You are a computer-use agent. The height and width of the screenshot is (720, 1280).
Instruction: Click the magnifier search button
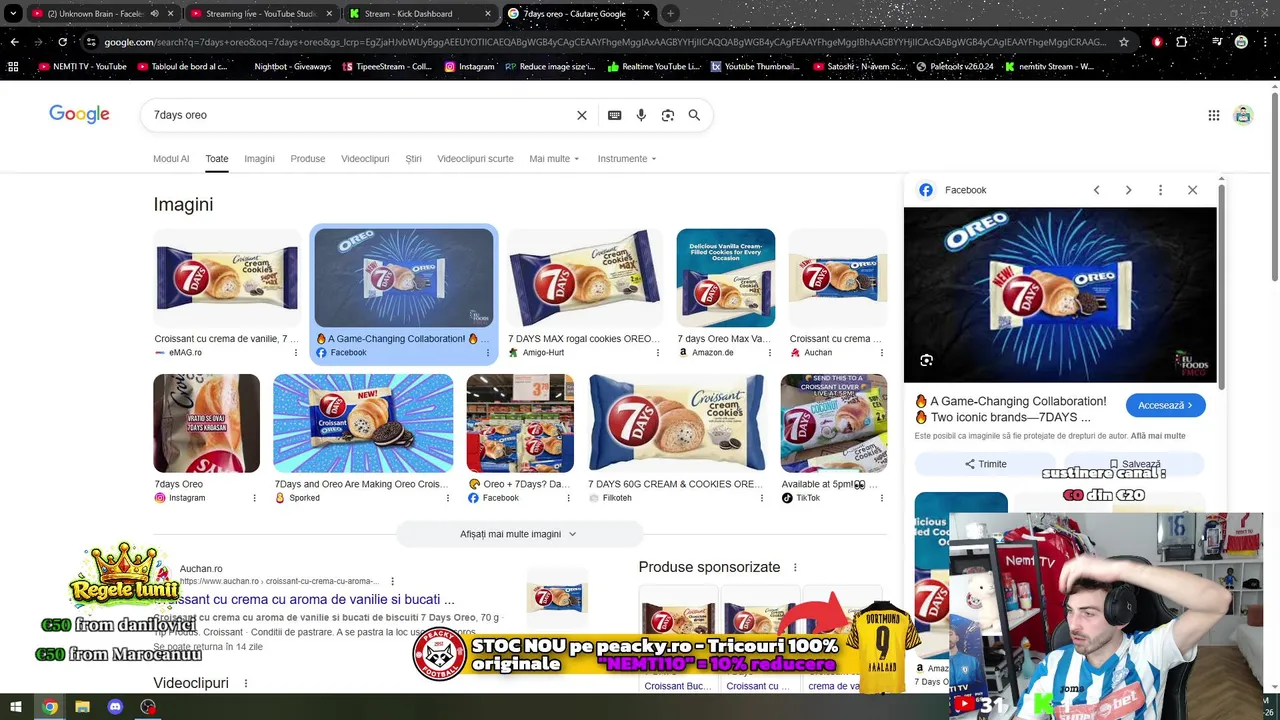point(694,115)
